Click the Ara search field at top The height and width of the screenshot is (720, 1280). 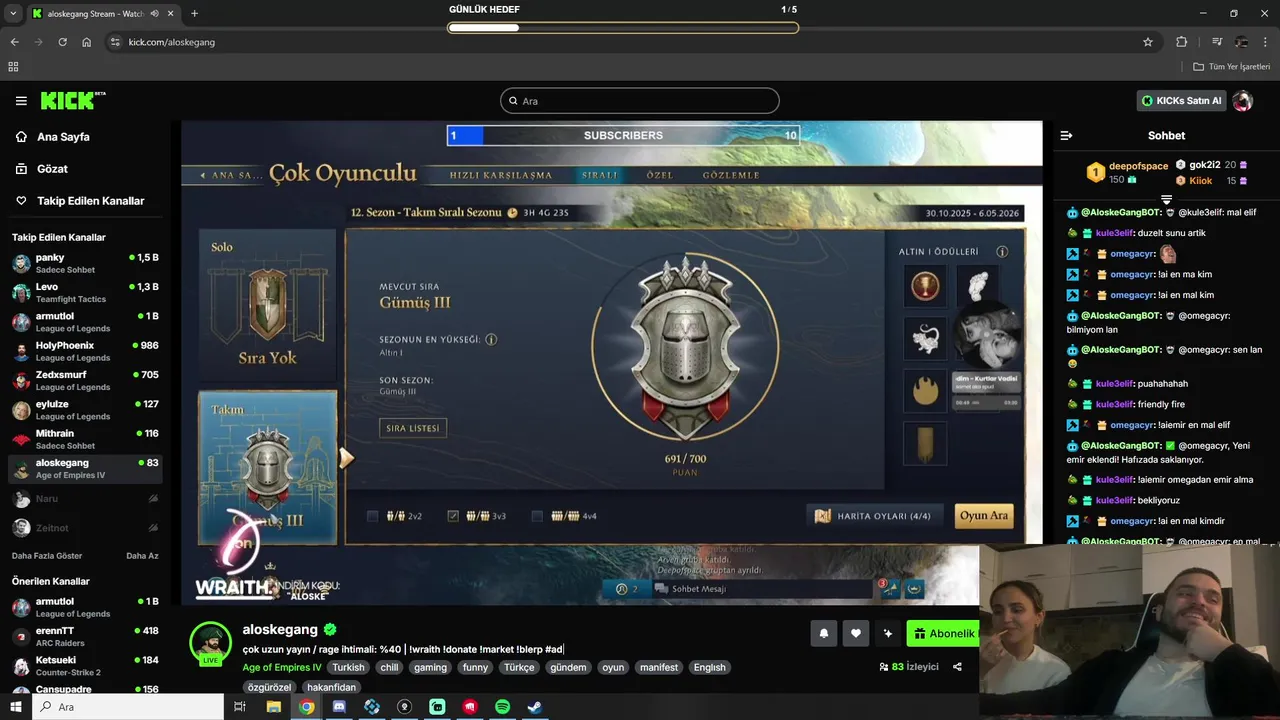click(640, 101)
